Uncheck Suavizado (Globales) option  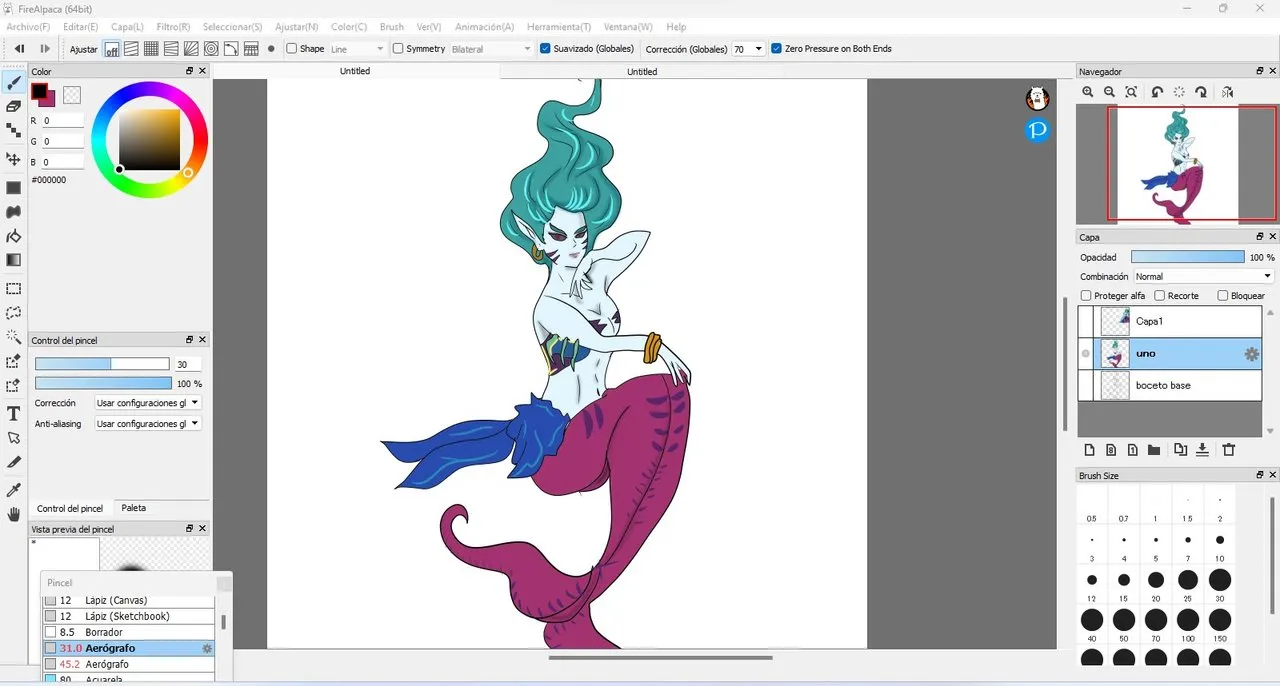click(545, 49)
